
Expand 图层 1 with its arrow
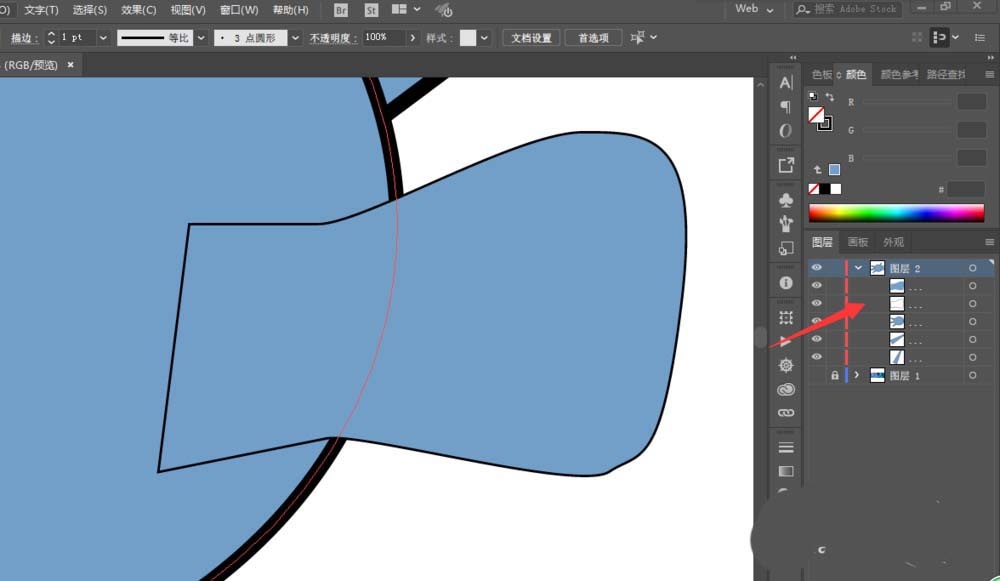857,376
